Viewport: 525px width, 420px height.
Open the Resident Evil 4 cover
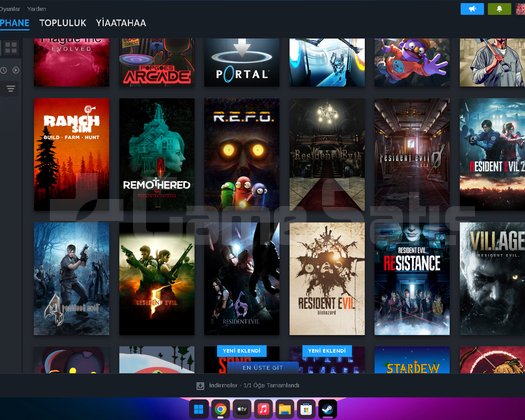point(72,279)
